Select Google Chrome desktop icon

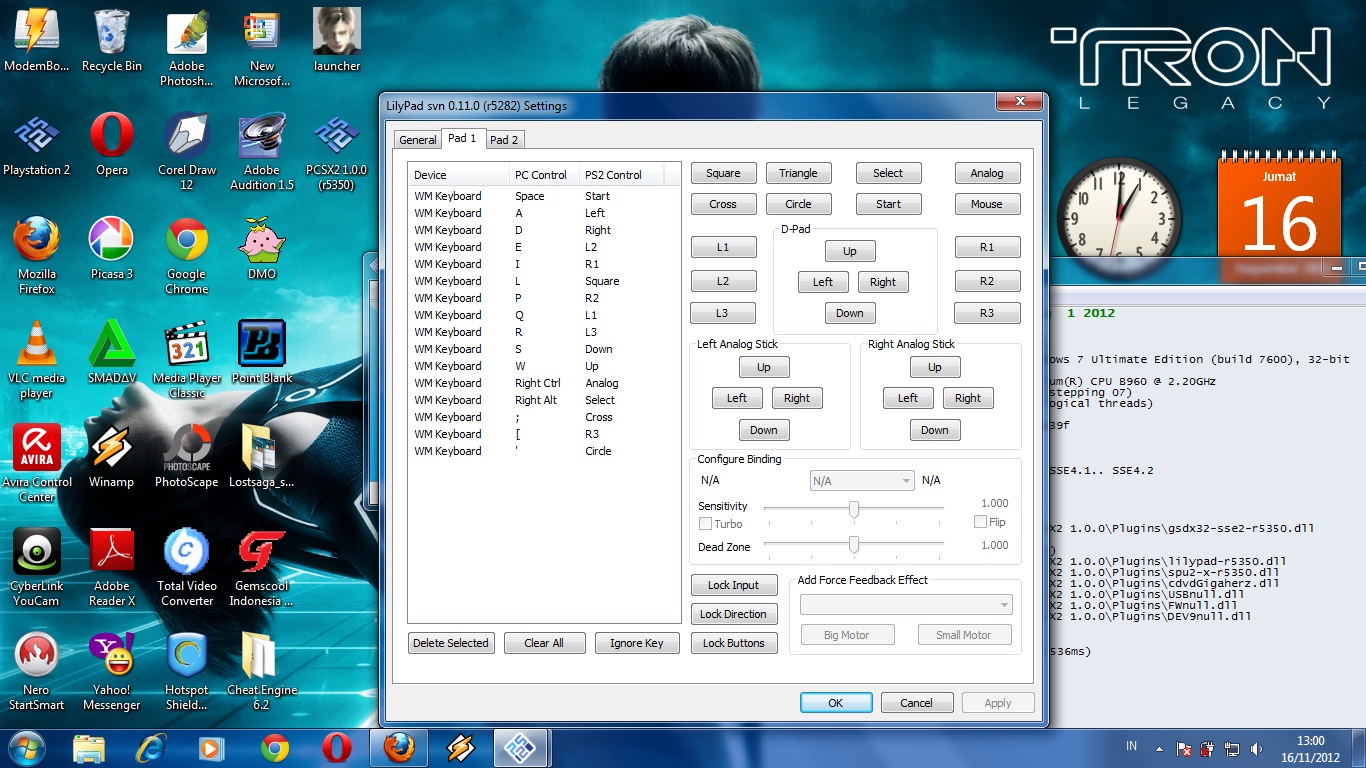click(187, 256)
